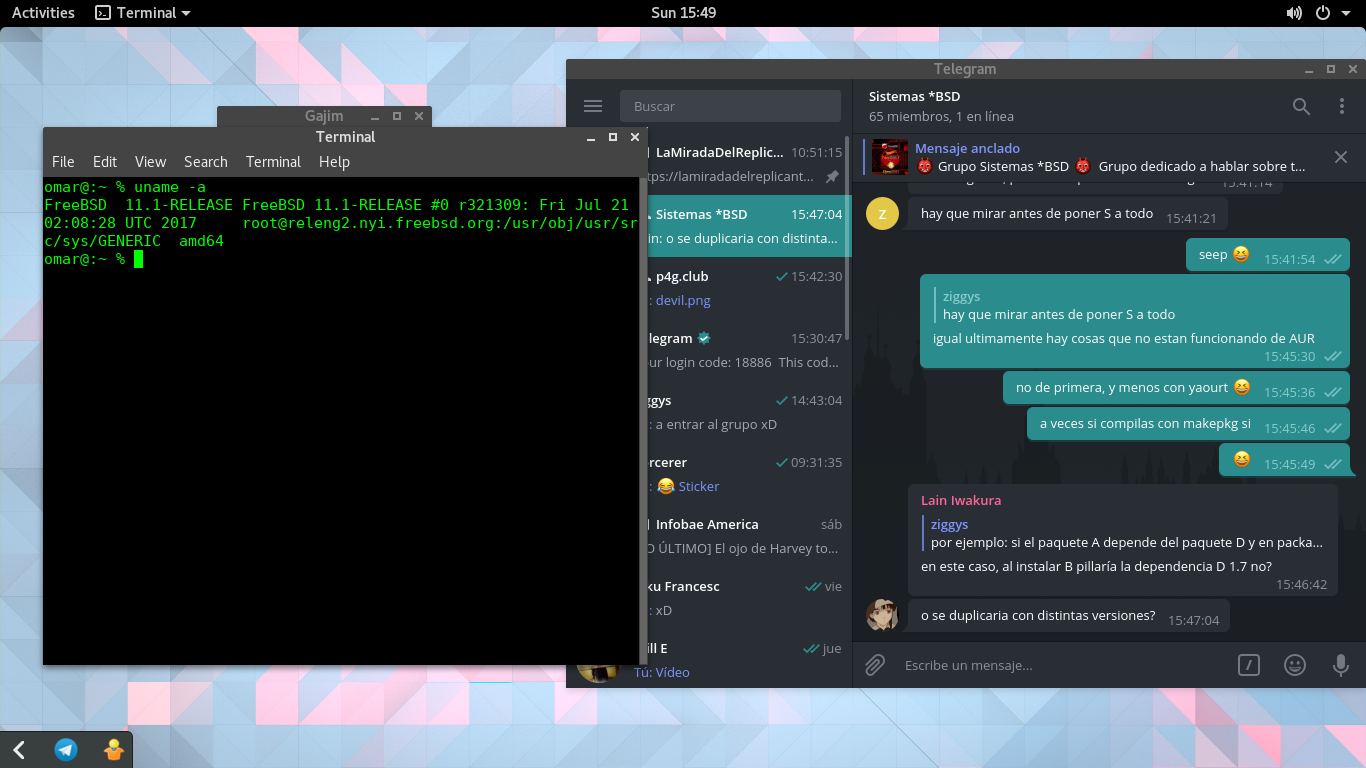This screenshot has width=1366, height=768.
Task: Open the power system menu
Action: point(1330,13)
